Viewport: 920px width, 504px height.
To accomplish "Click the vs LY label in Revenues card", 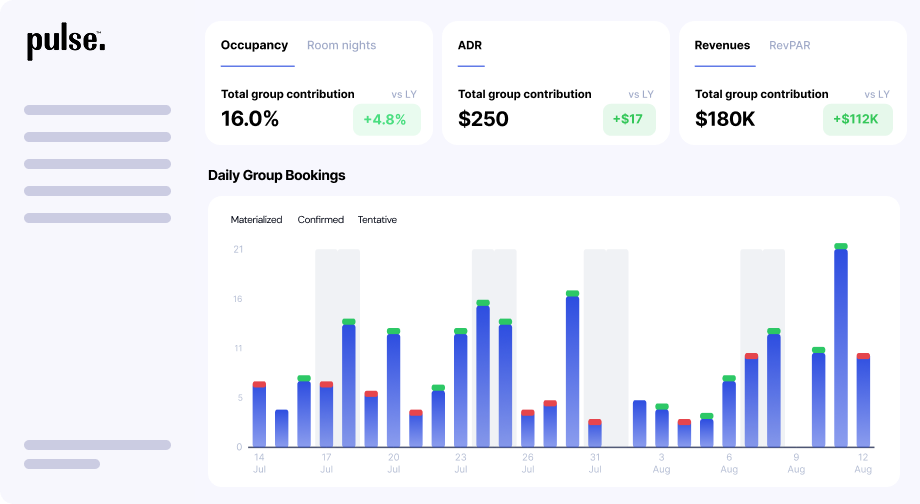I will 877,94.
